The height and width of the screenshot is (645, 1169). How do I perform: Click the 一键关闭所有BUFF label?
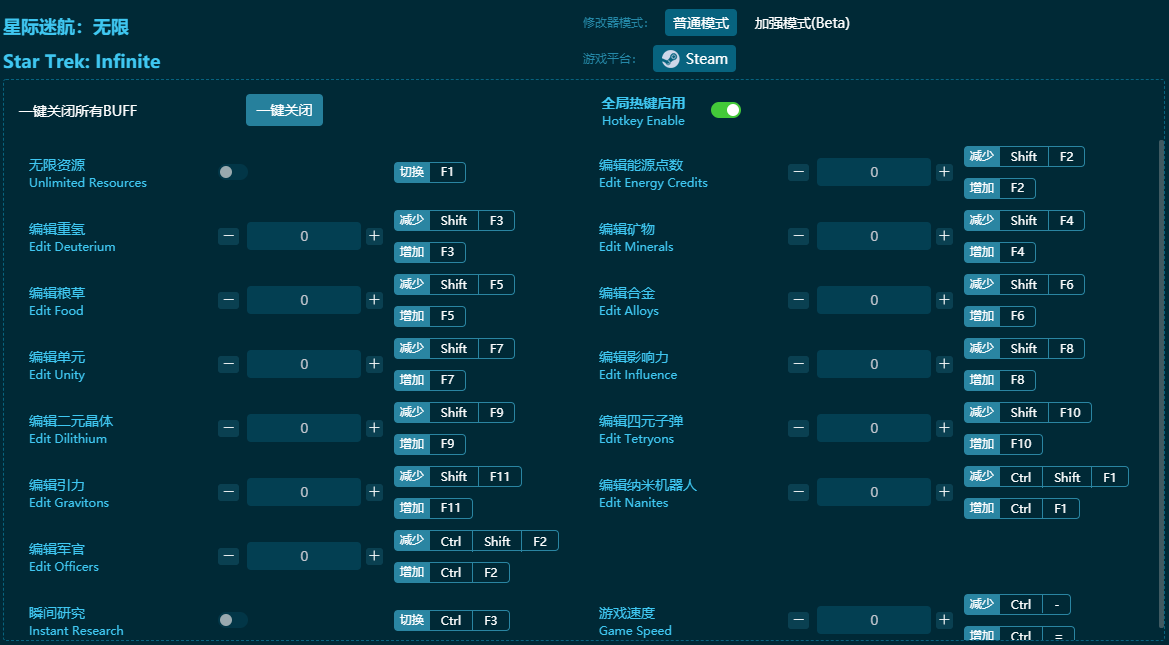pos(78,111)
